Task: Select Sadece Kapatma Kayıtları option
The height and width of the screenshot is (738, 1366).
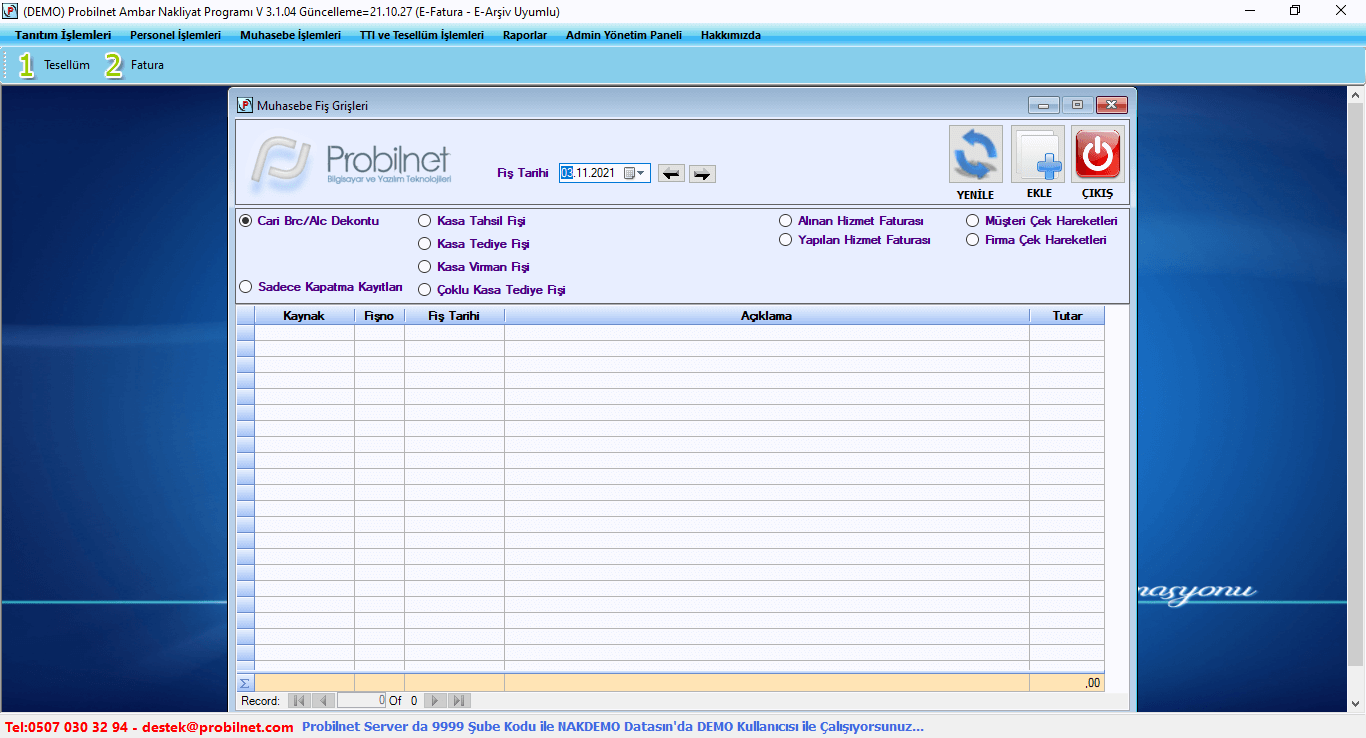Action: pos(246,287)
